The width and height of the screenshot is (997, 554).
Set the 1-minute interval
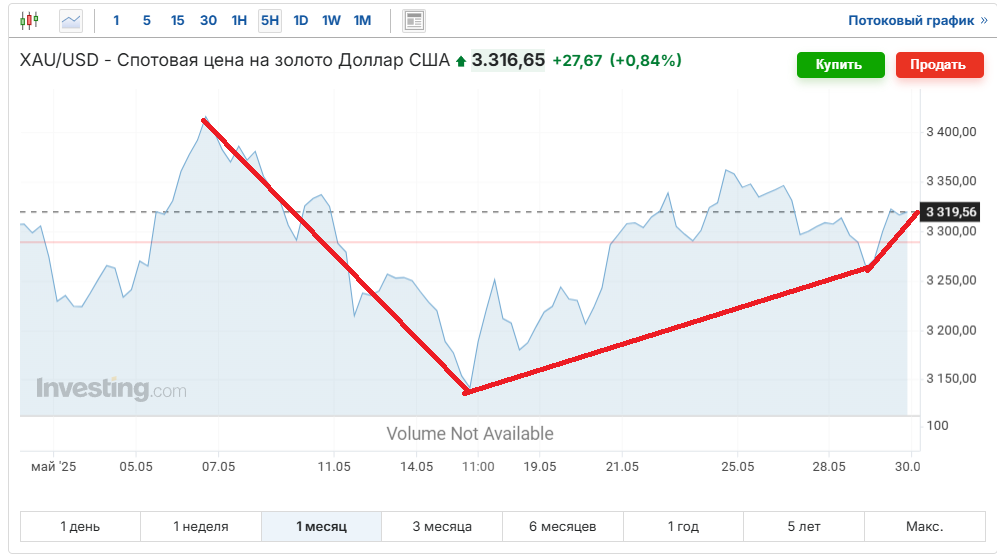(x=116, y=21)
